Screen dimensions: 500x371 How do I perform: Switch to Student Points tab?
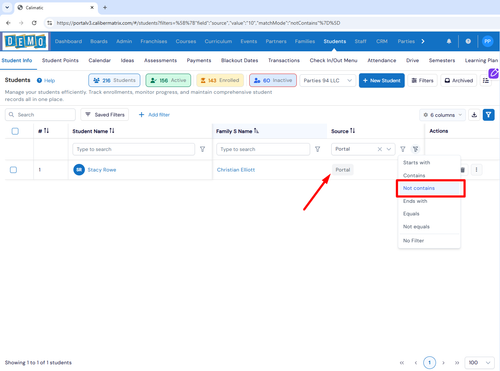[x=60, y=60]
